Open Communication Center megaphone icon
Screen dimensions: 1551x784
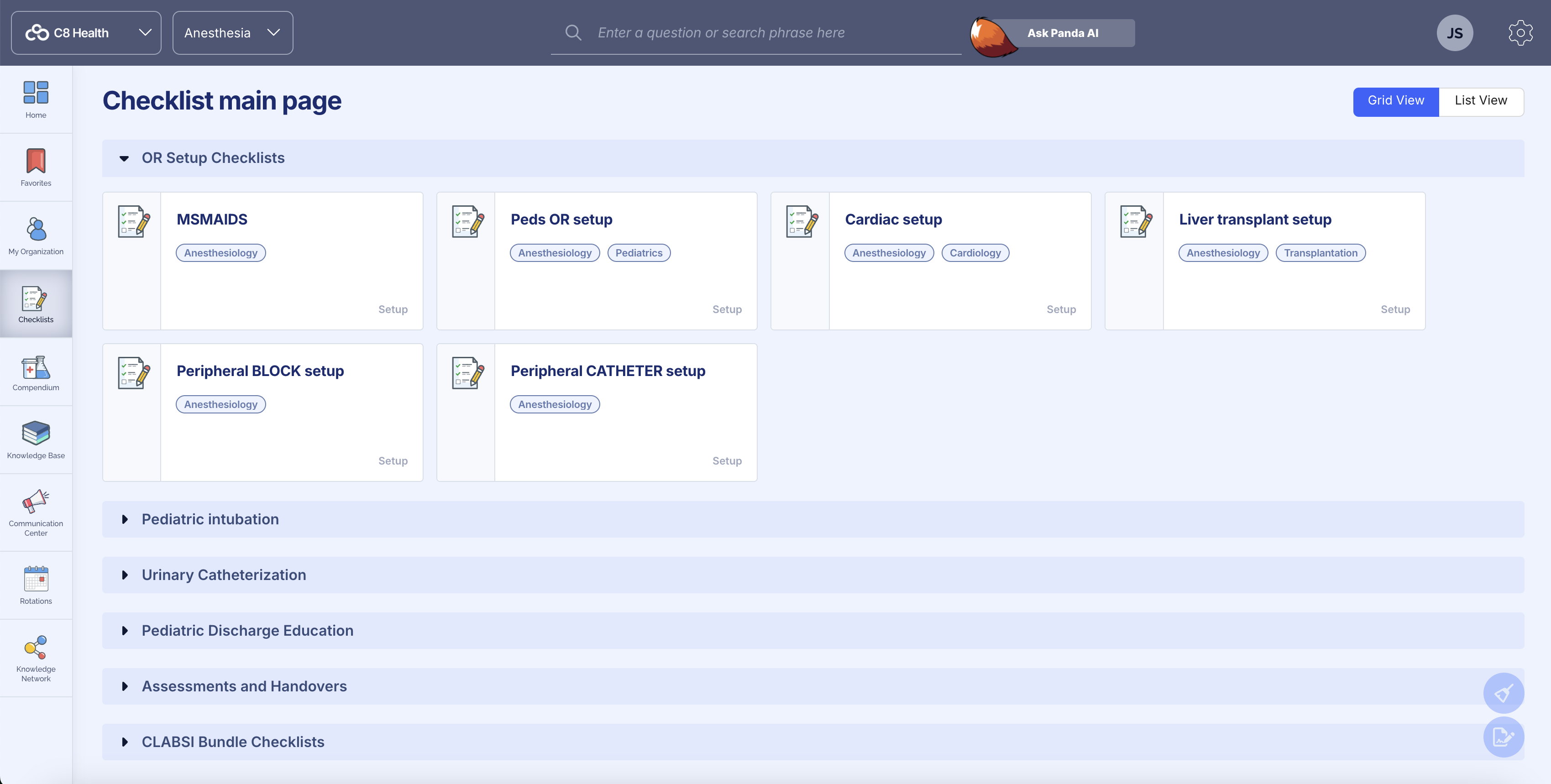pyautogui.click(x=36, y=501)
